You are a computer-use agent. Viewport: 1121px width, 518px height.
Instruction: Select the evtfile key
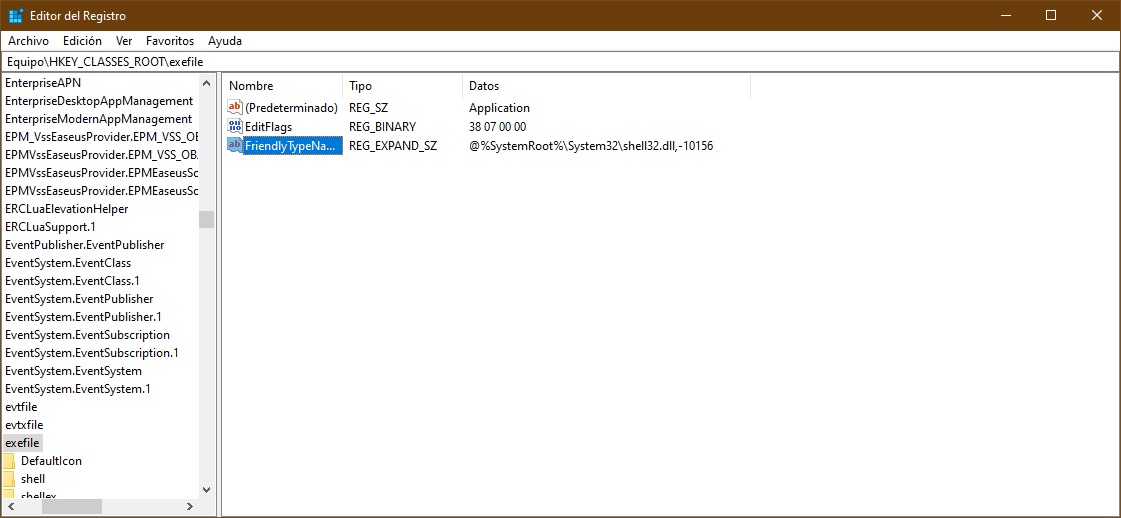click(x=21, y=407)
